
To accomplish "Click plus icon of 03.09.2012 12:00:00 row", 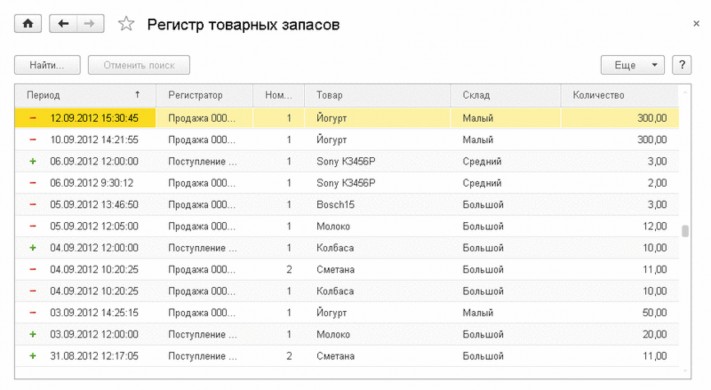I will (33, 334).
